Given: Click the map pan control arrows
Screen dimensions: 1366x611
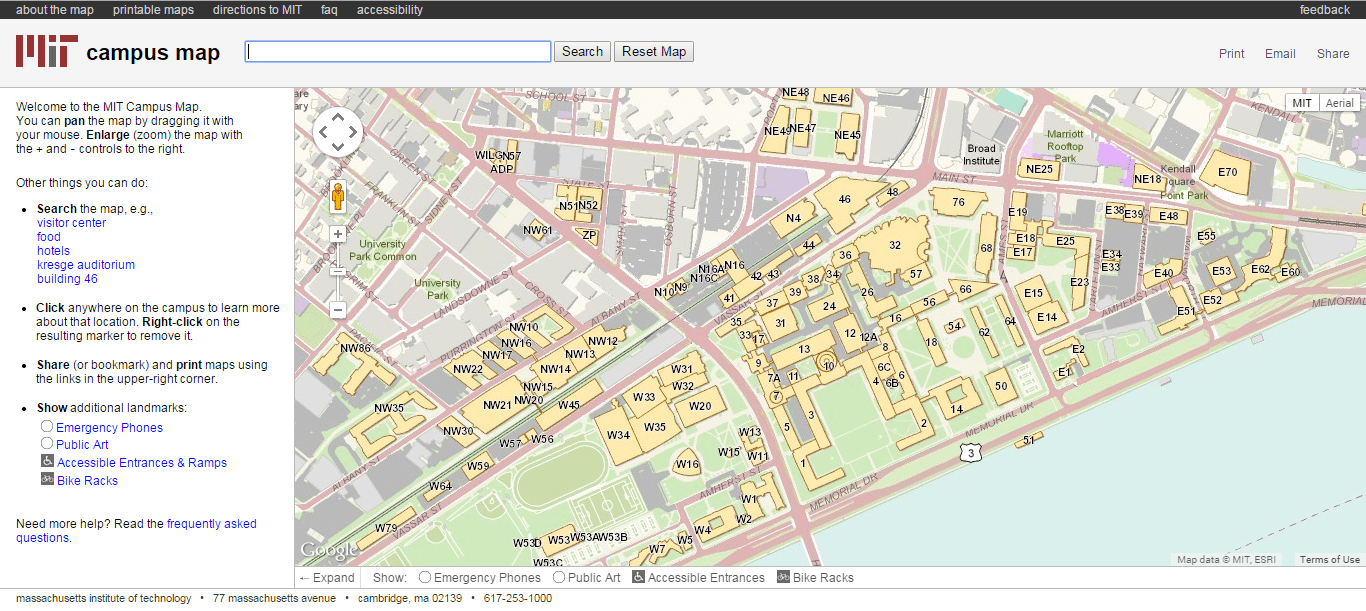Looking at the screenshot, I should 338,132.
